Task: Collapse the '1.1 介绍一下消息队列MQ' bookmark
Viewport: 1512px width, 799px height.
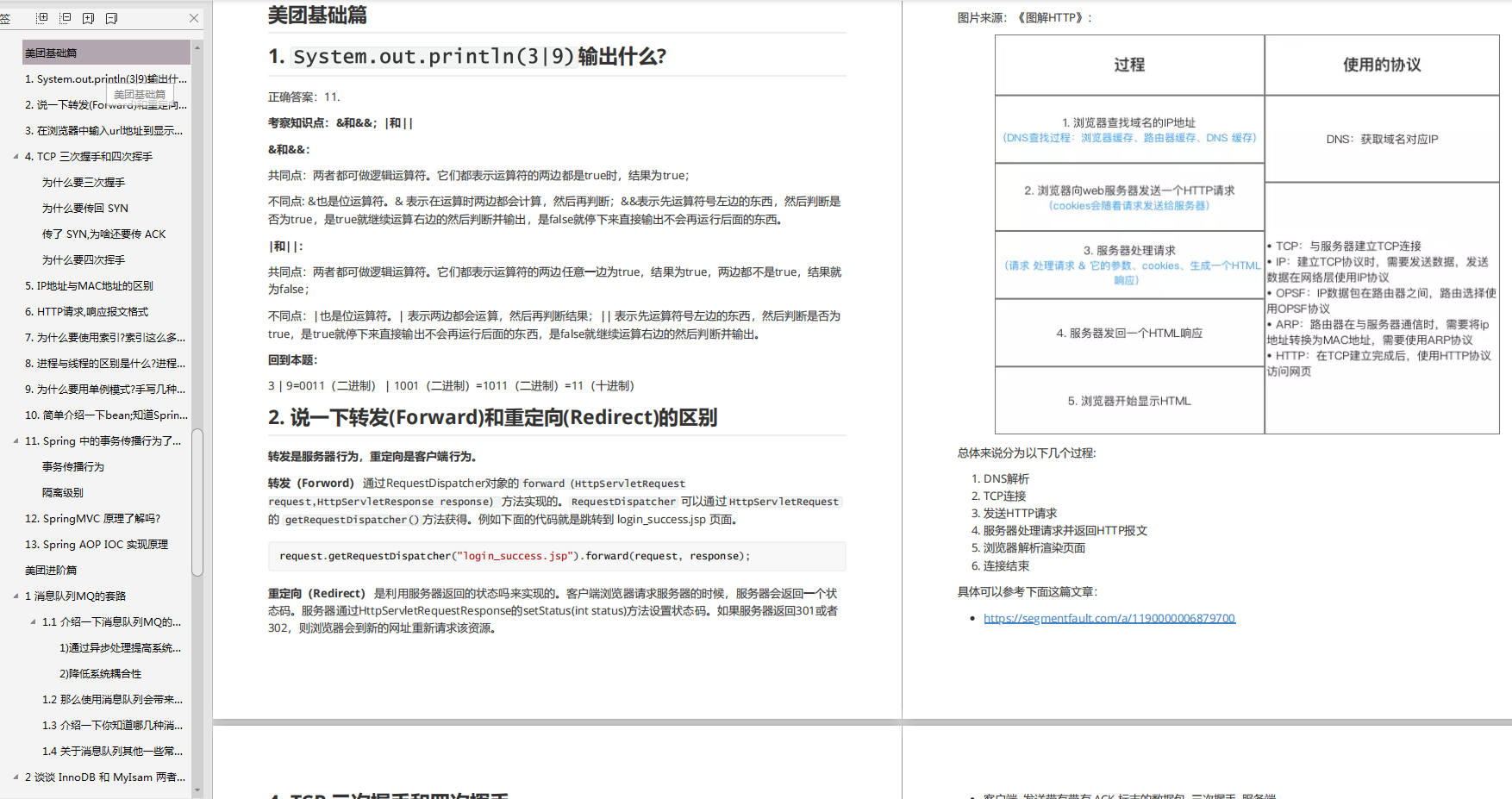Action: coord(33,622)
